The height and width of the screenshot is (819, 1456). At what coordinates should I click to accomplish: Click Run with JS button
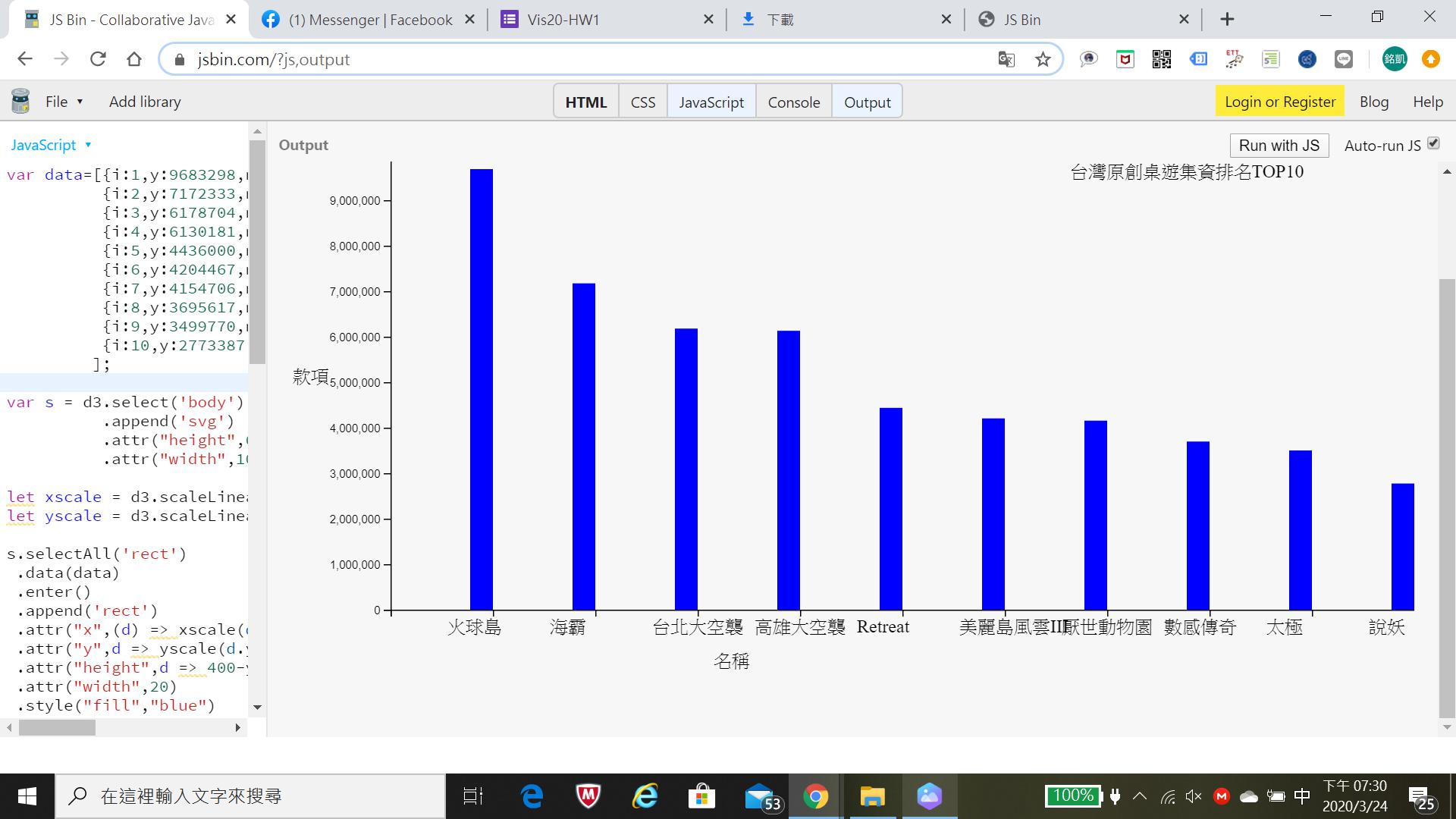point(1279,146)
